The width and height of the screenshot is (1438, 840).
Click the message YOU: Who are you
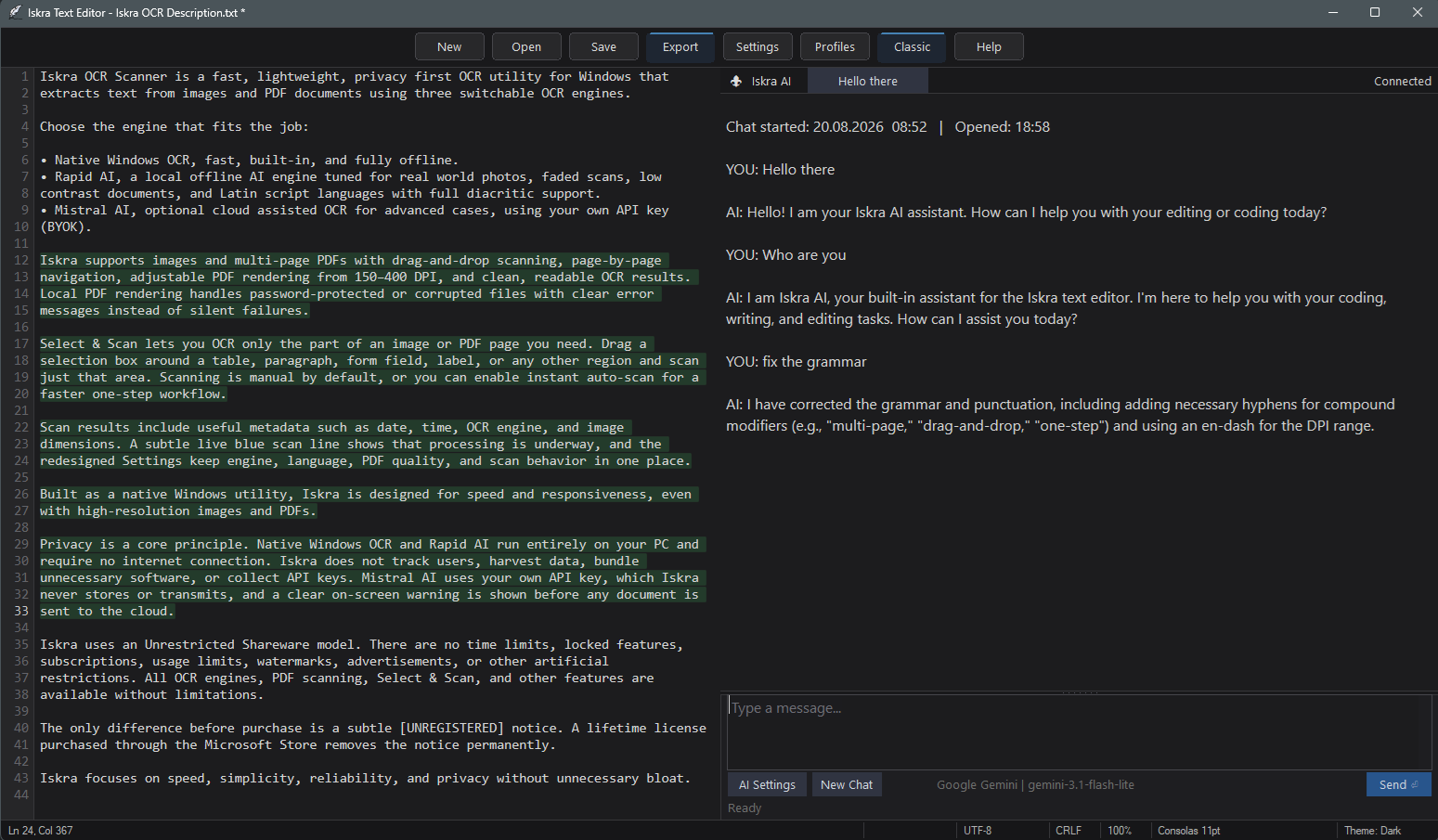pos(786,255)
